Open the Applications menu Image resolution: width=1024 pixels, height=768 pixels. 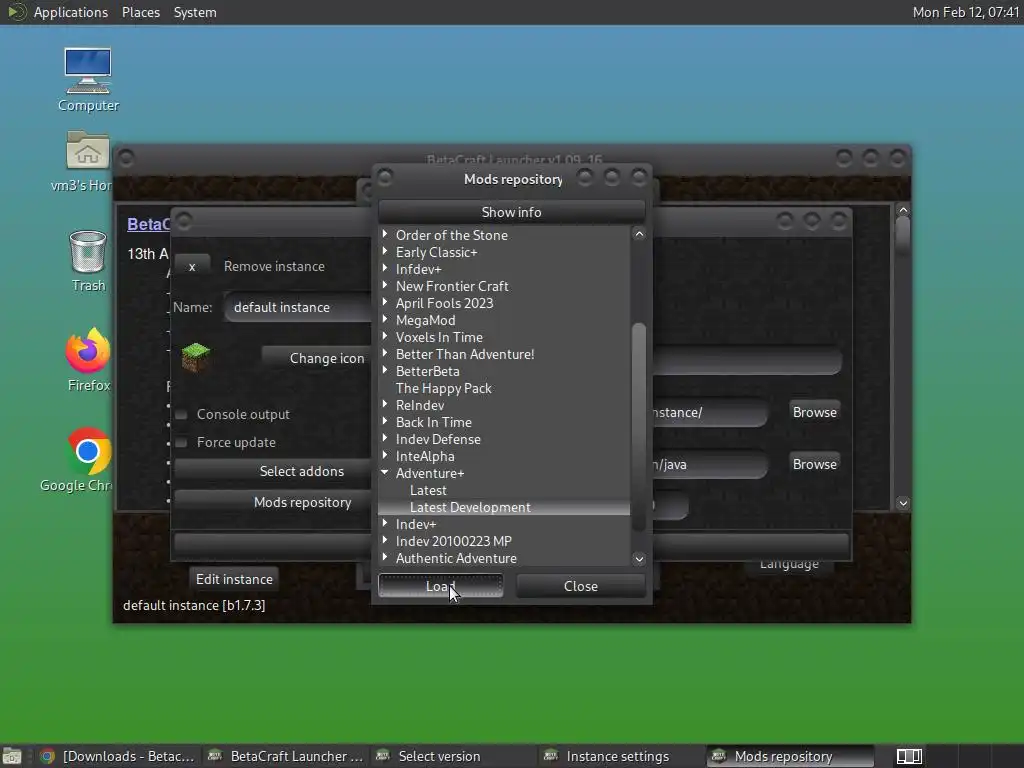[71, 12]
